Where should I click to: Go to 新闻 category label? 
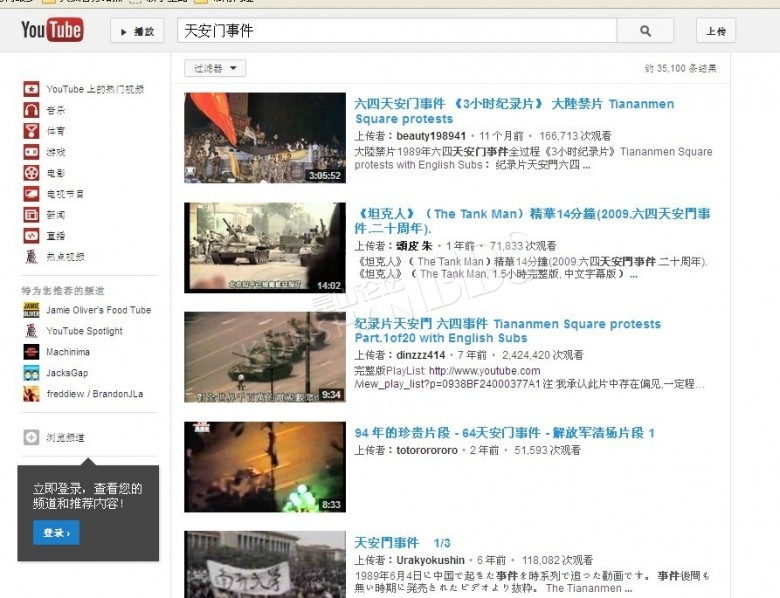click(x=56, y=214)
